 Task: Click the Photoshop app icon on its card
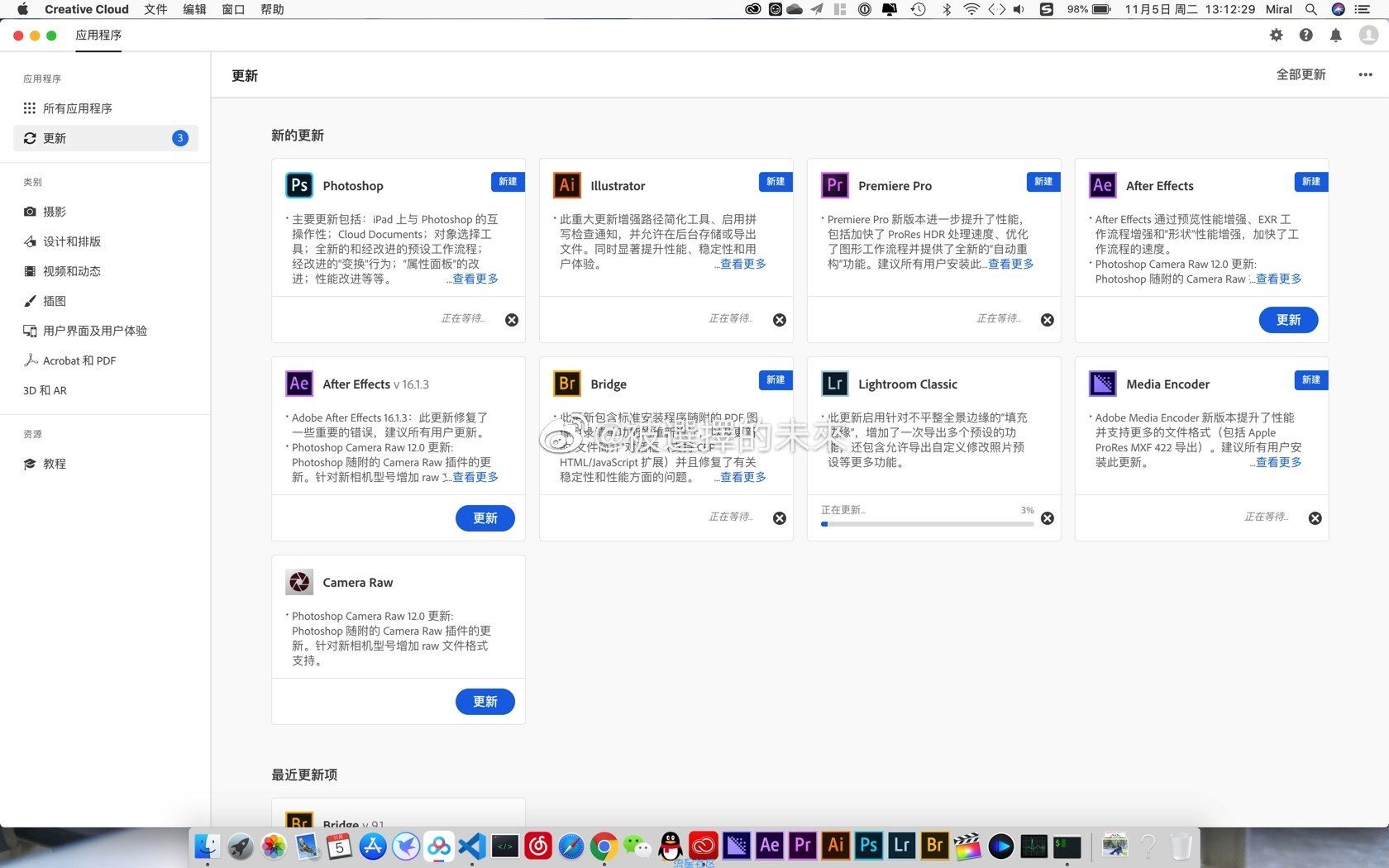(x=299, y=185)
